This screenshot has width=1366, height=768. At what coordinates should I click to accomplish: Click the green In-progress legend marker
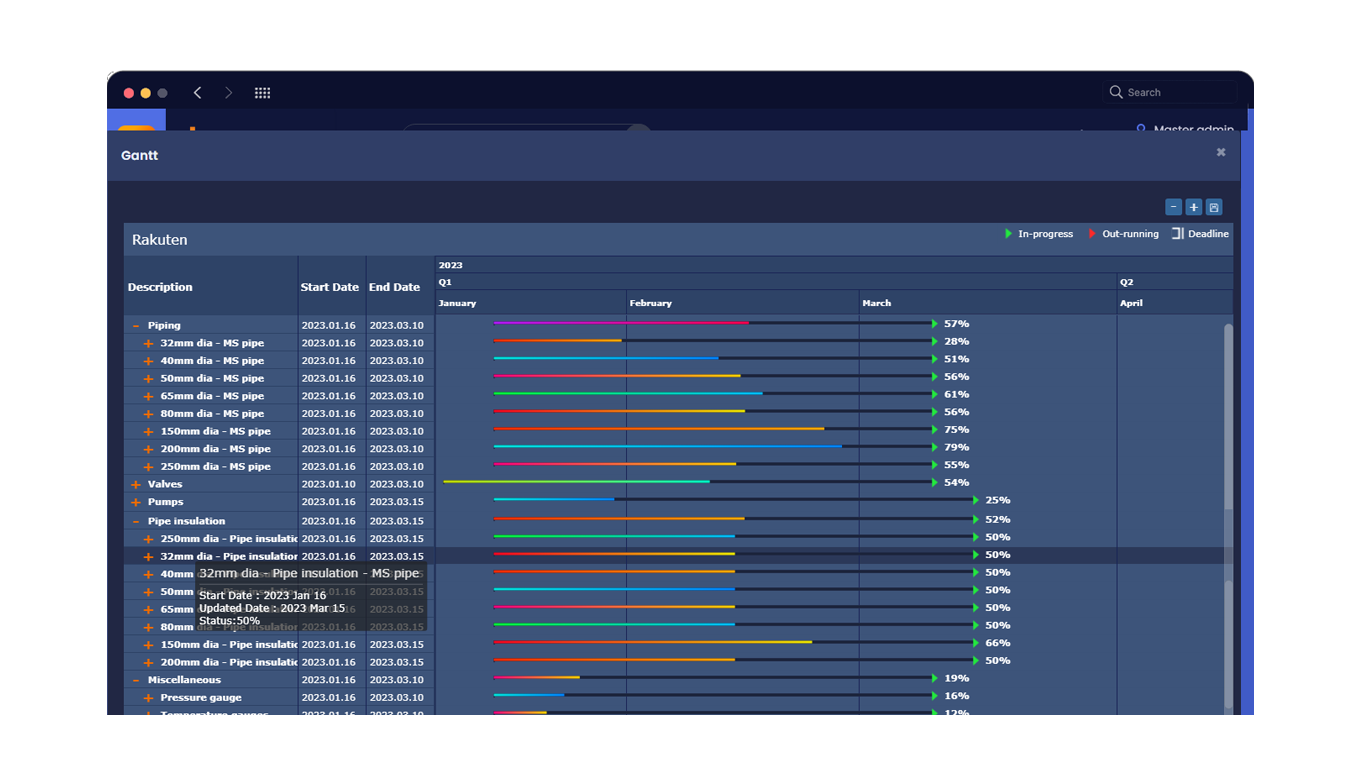tap(1008, 234)
